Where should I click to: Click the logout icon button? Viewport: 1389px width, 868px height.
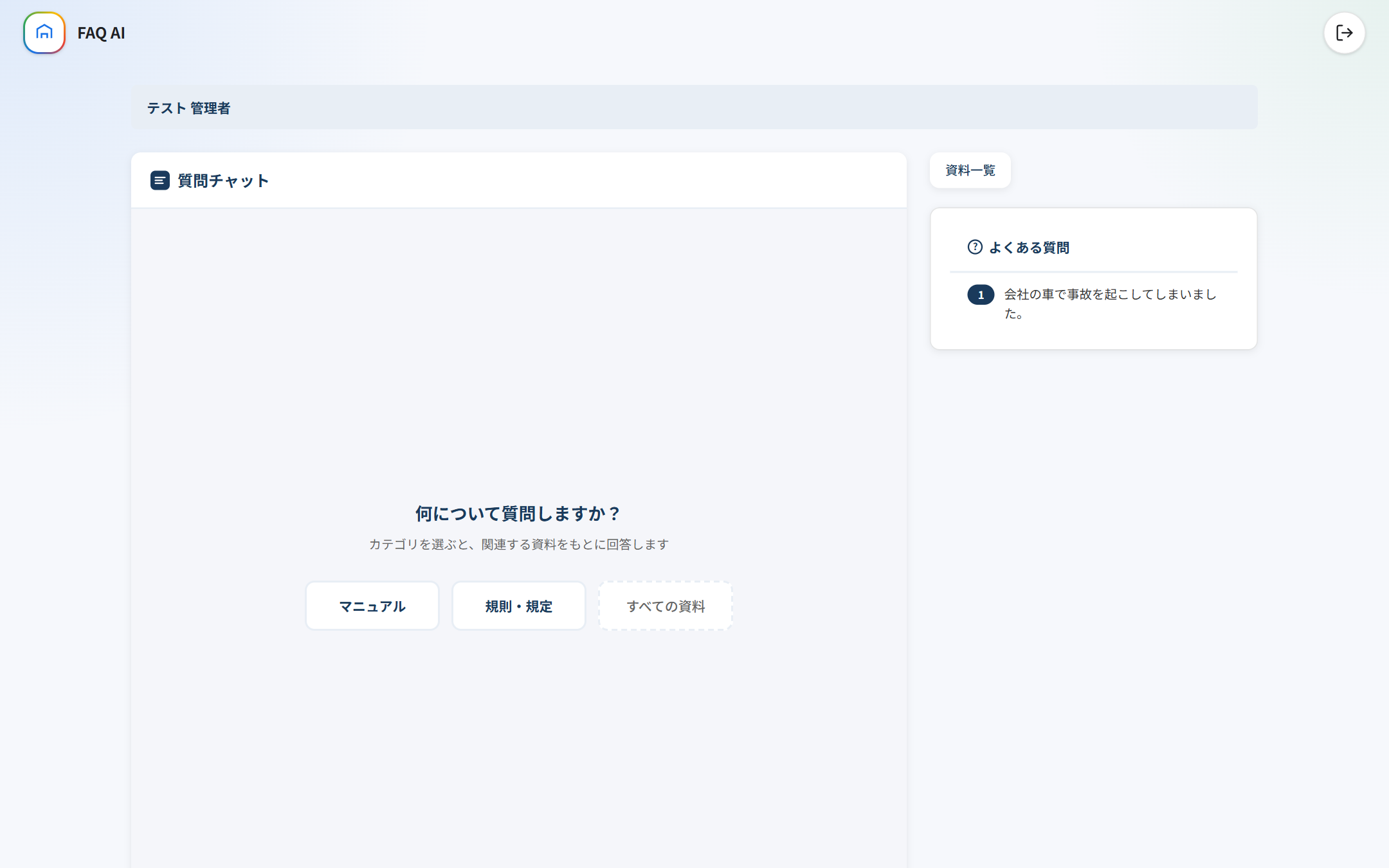pyautogui.click(x=1344, y=33)
